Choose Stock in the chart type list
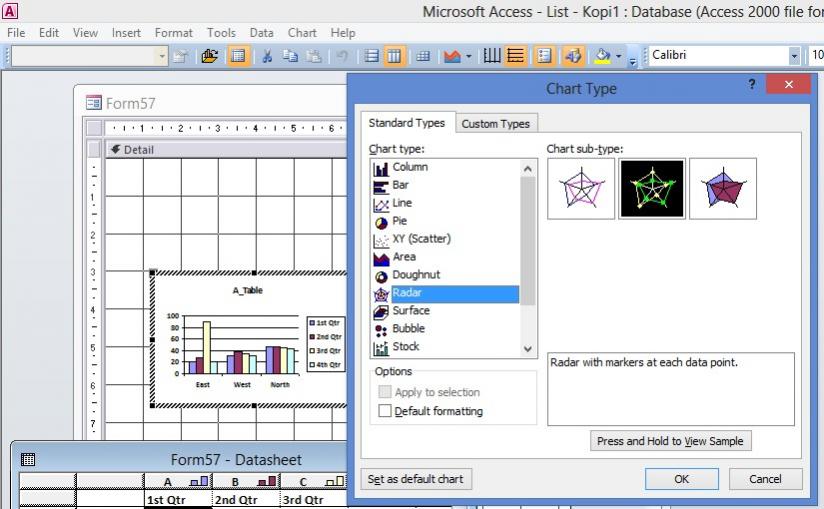Image resolution: width=824 pixels, height=509 pixels. [446, 346]
